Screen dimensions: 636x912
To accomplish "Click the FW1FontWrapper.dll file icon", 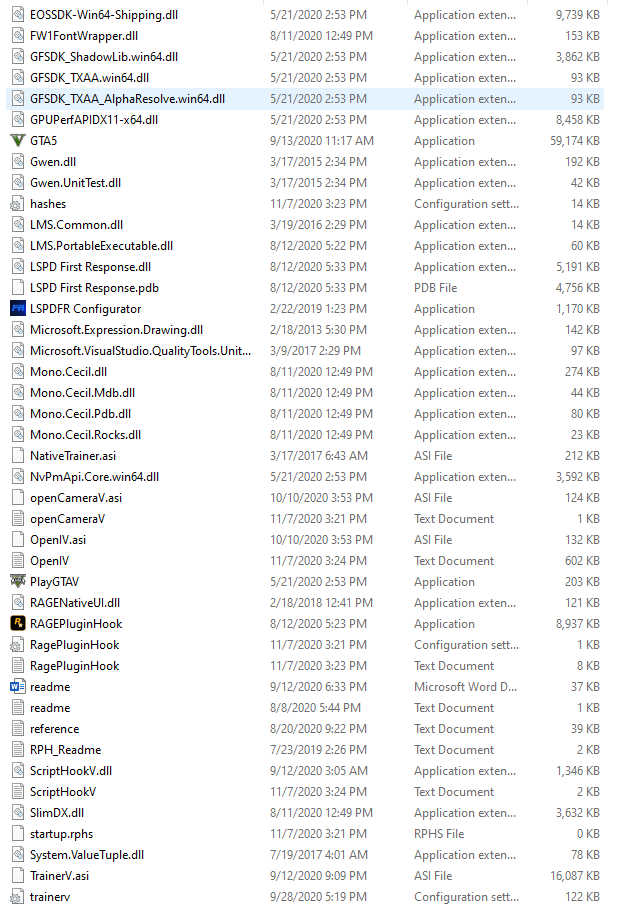I will click(18, 35).
